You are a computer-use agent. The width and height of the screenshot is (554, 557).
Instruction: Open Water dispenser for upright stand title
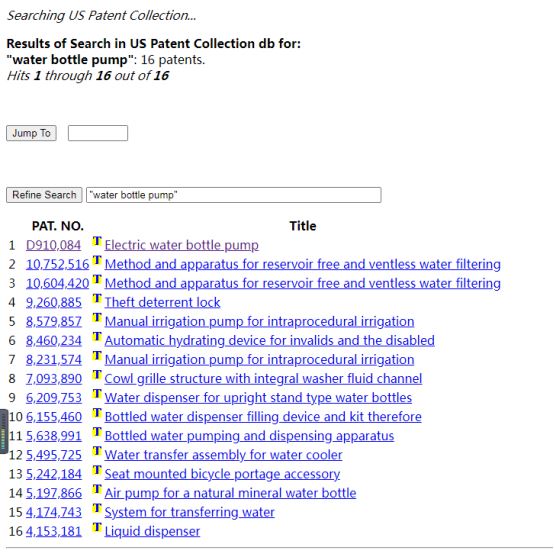tap(258, 398)
